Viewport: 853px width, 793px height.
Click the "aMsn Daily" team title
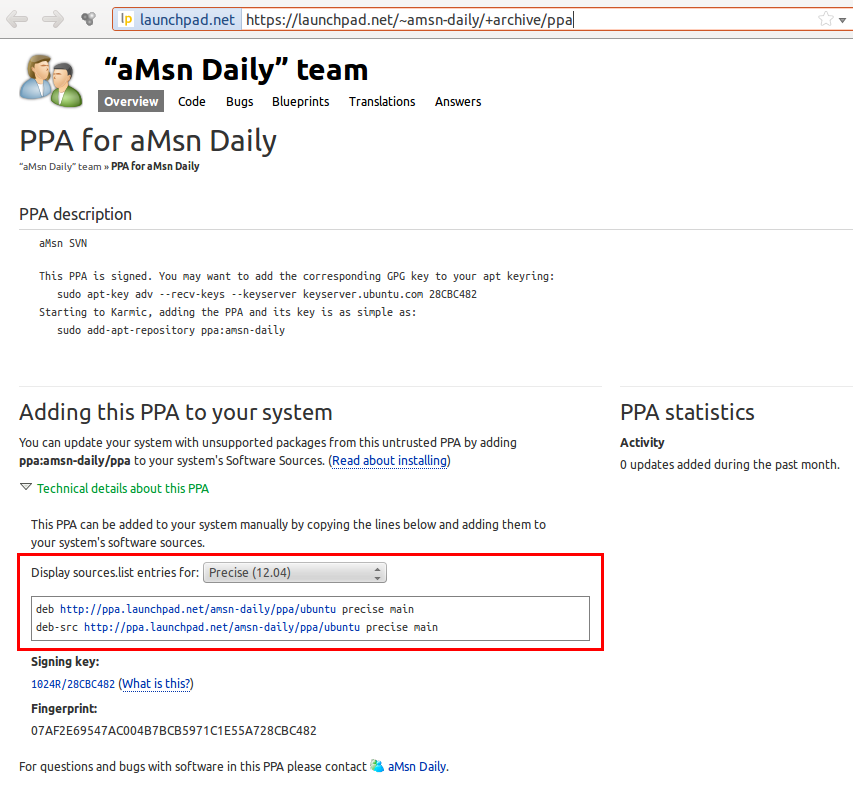tap(236, 70)
